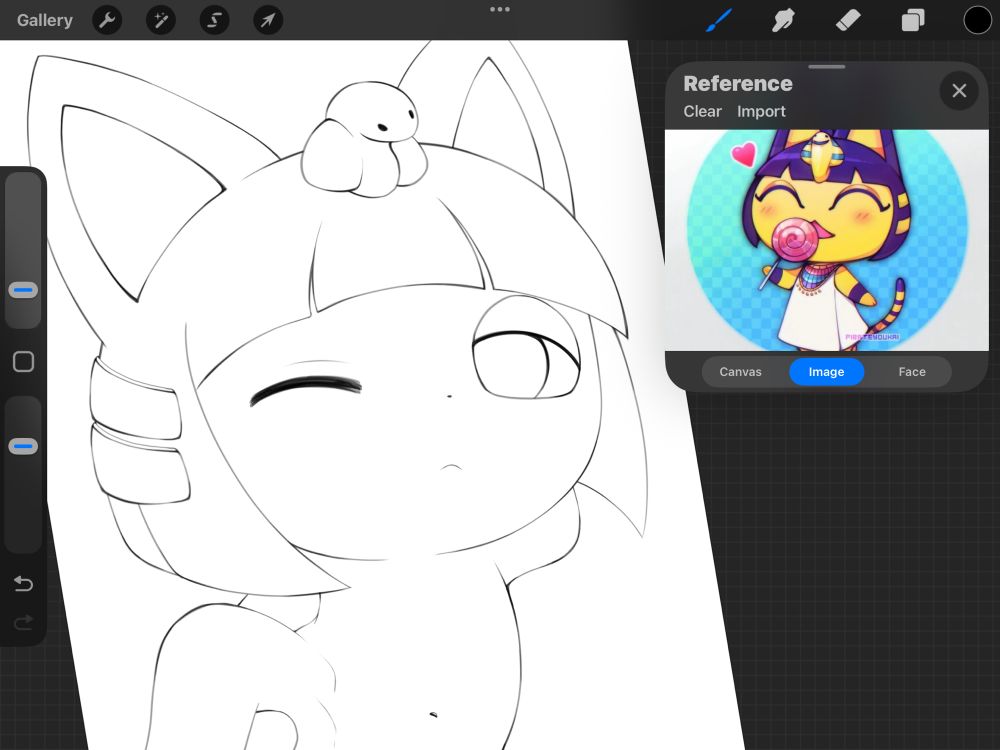Open the Layers panel
Screen dimensions: 1000x750
(913, 20)
